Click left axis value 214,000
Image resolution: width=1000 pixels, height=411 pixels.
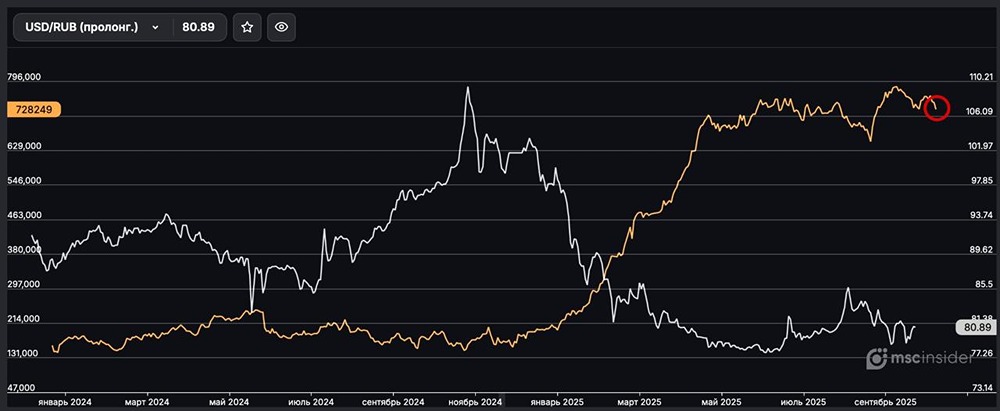pos(25,319)
